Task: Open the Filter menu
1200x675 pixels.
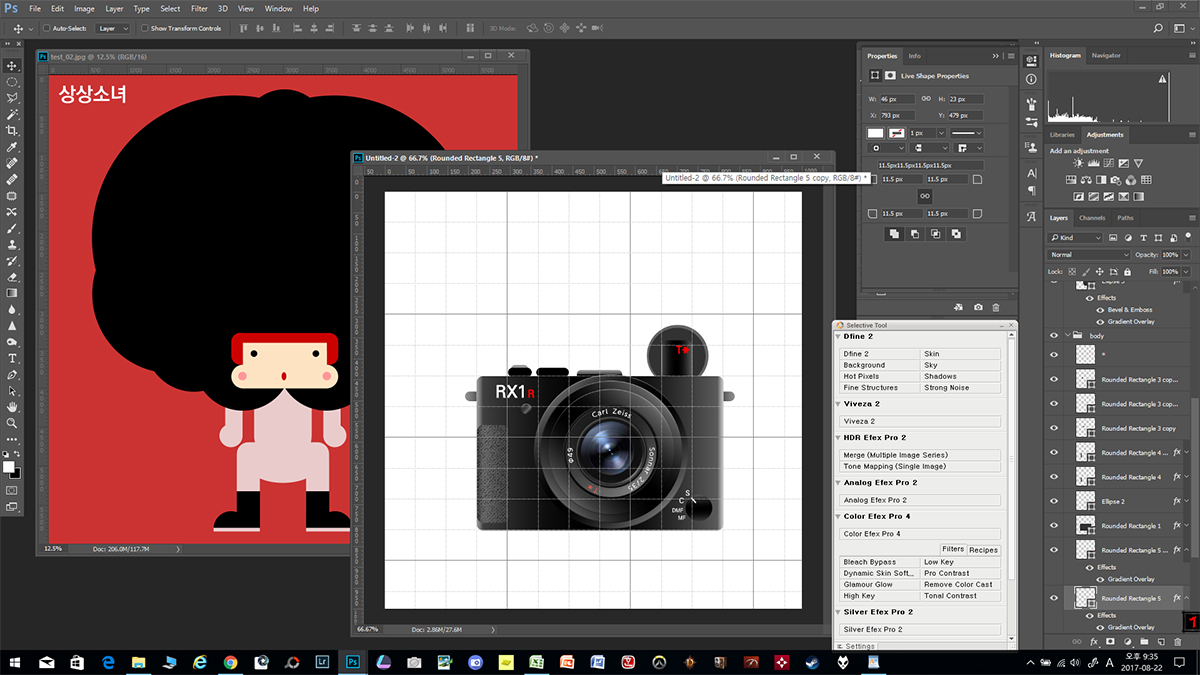Action: tap(199, 8)
